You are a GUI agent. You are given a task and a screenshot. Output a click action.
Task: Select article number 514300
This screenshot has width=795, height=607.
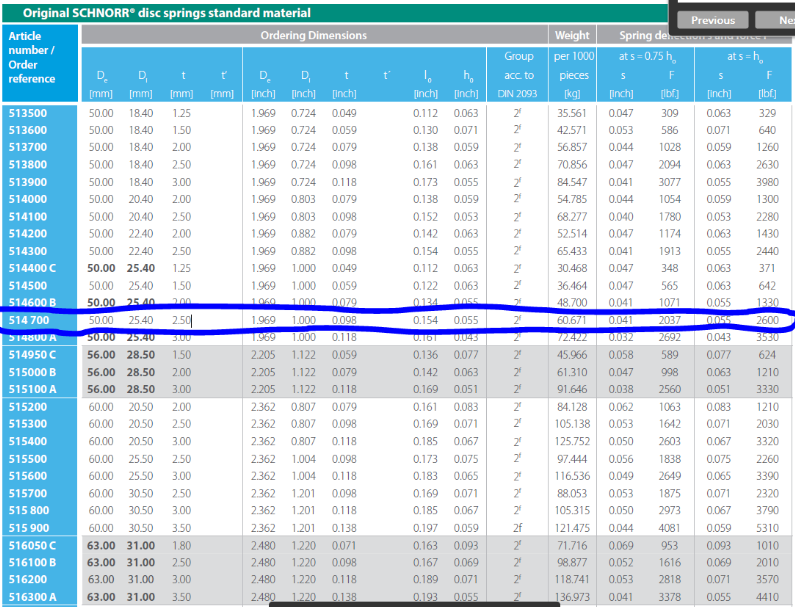(28, 251)
